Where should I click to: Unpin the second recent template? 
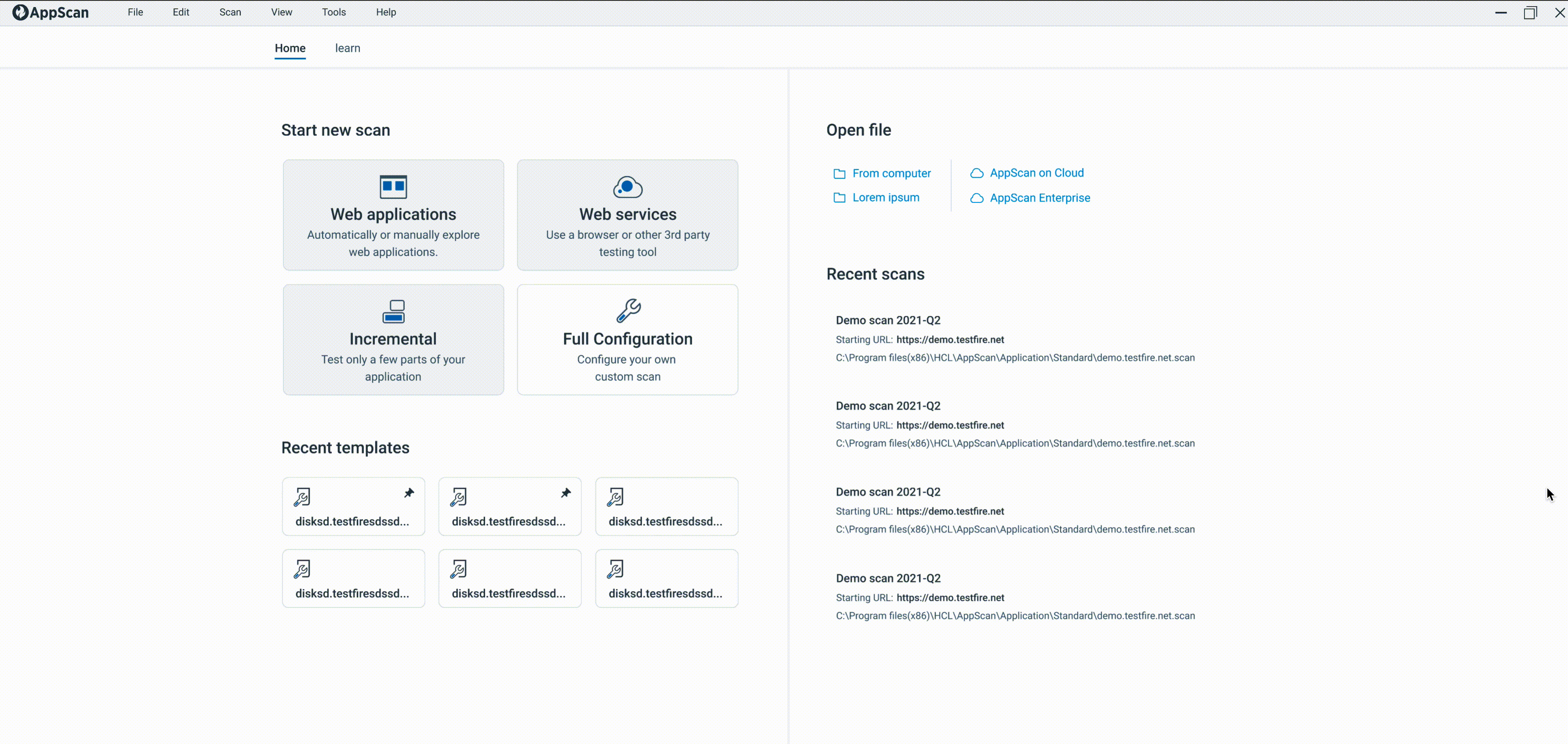point(566,493)
